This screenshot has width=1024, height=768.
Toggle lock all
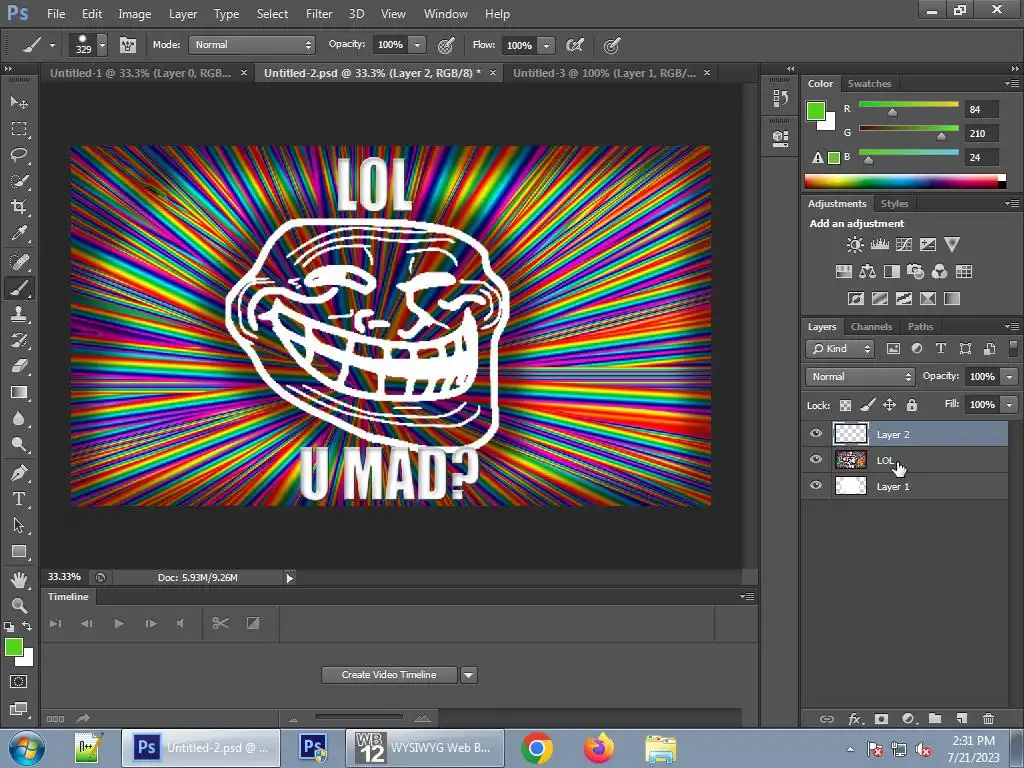[x=912, y=406]
